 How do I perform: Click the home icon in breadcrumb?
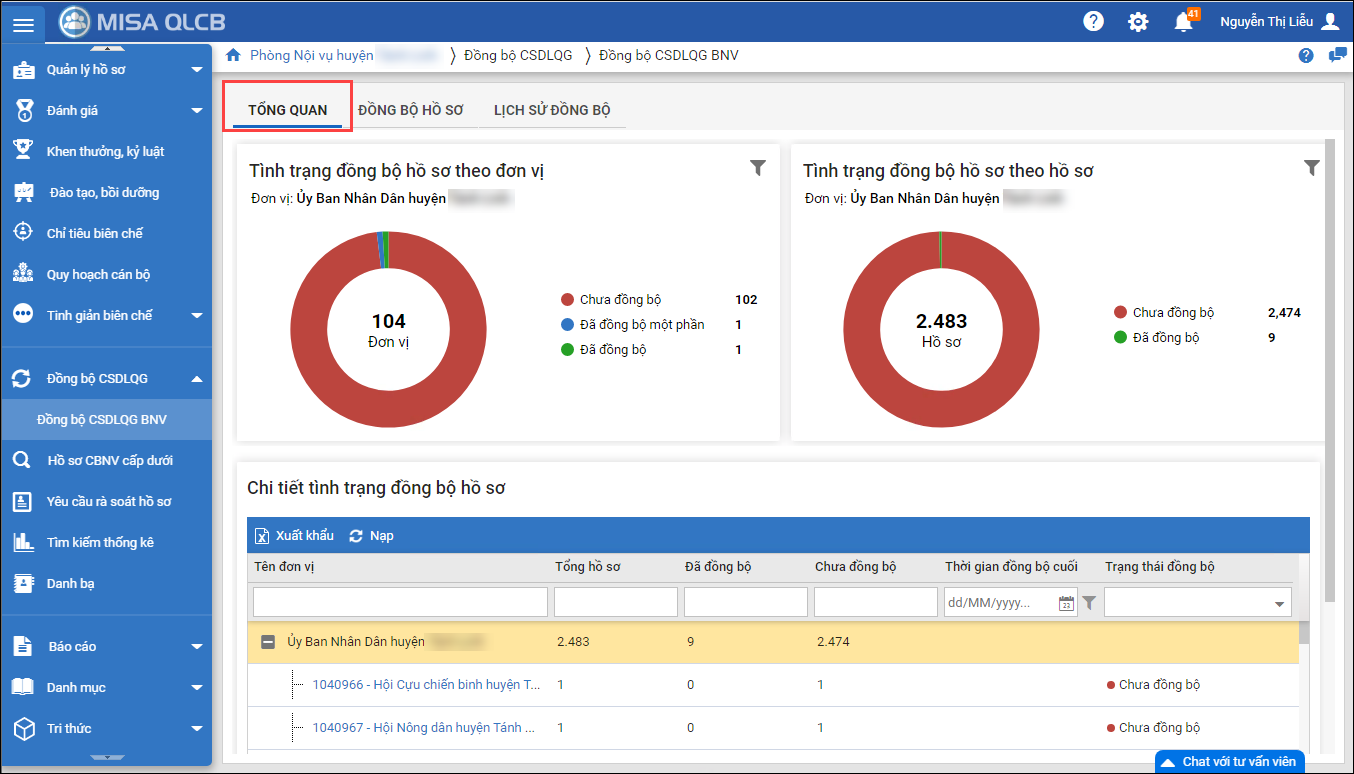[233, 55]
